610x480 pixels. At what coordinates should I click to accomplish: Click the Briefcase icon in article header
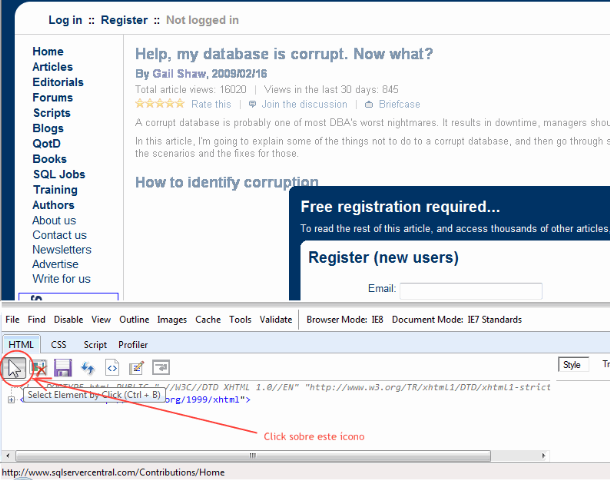point(369,104)
